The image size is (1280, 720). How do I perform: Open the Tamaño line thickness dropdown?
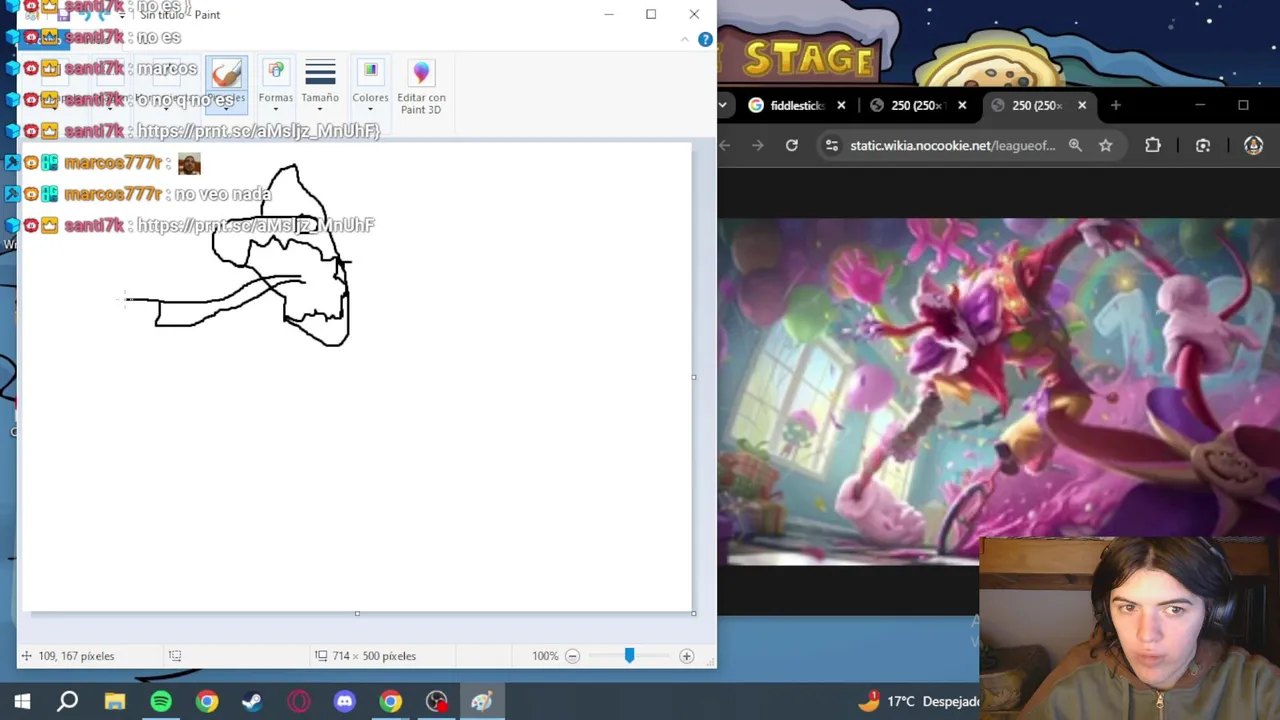[320, 85]
